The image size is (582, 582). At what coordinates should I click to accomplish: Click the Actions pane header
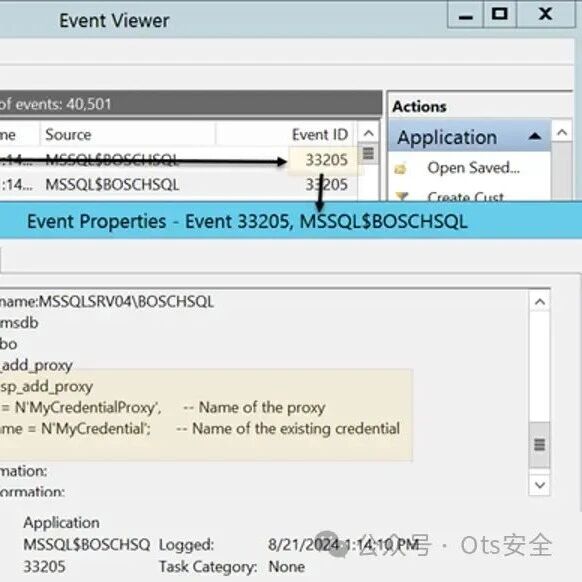click(x=419, y=107)
